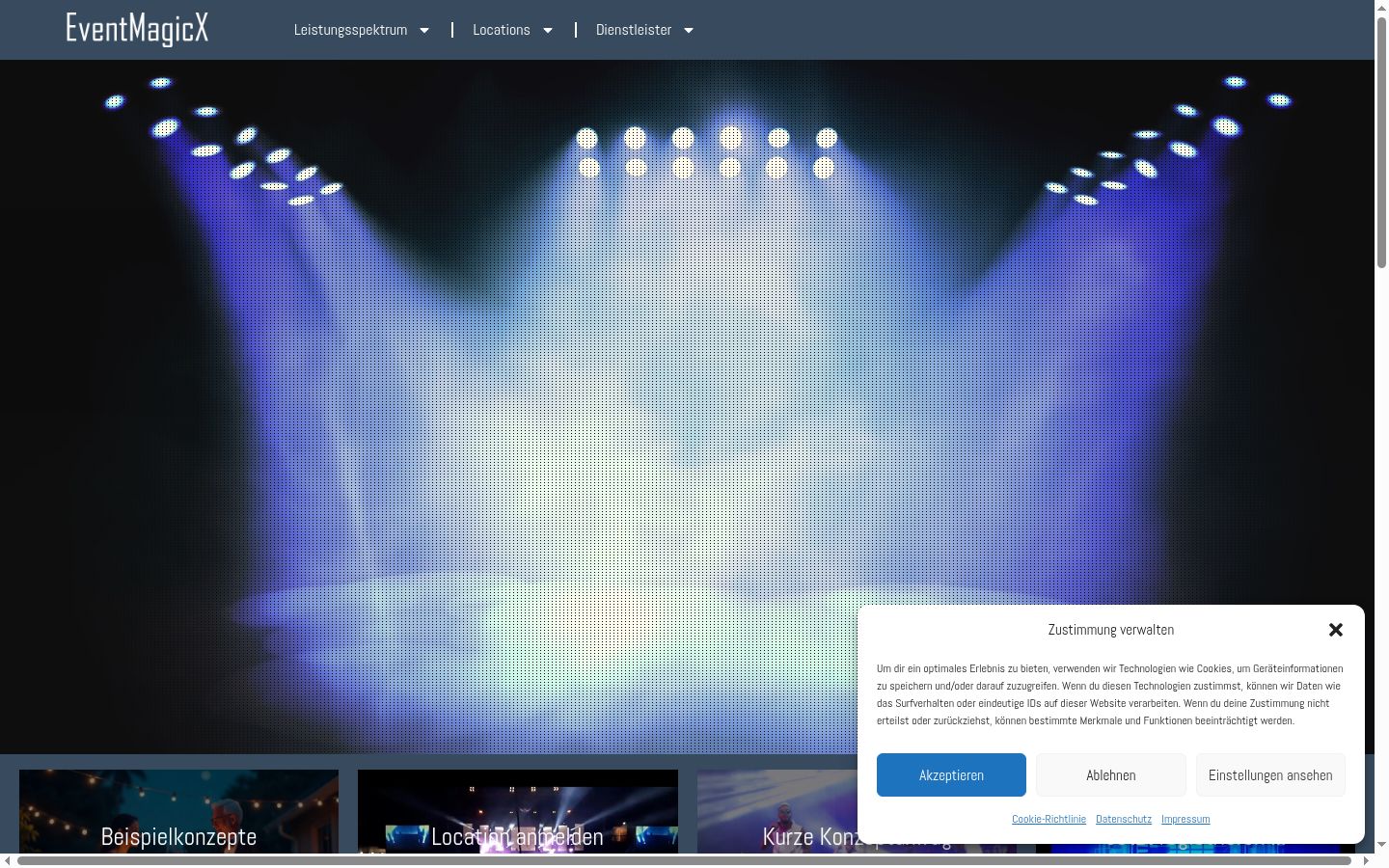
Task: Open the Datenschutz link
Action: coord(1124,819)
